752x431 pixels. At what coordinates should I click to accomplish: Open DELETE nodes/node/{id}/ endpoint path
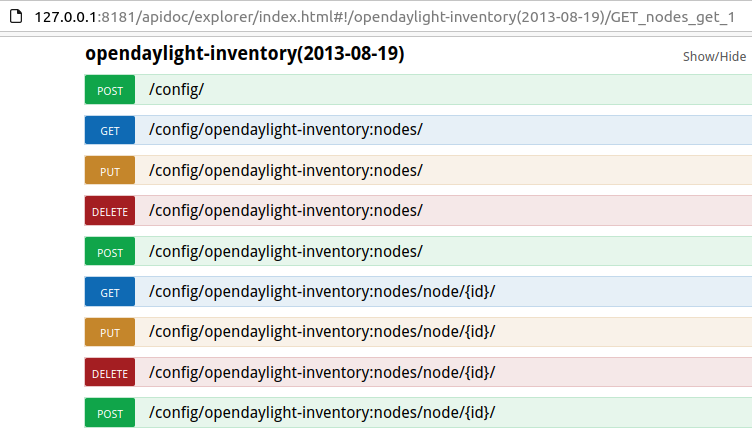322,372
